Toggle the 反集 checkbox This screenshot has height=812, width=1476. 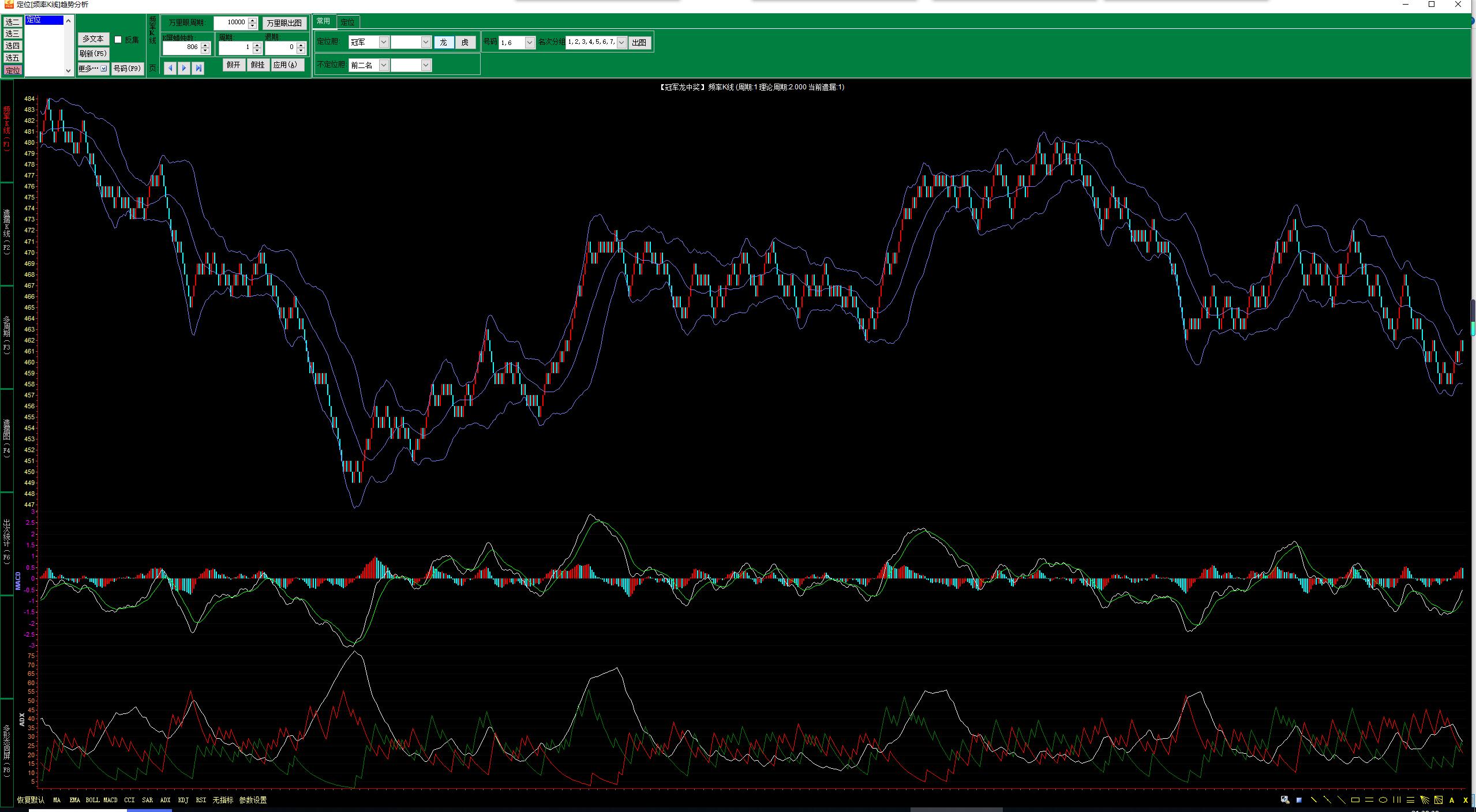118,40
